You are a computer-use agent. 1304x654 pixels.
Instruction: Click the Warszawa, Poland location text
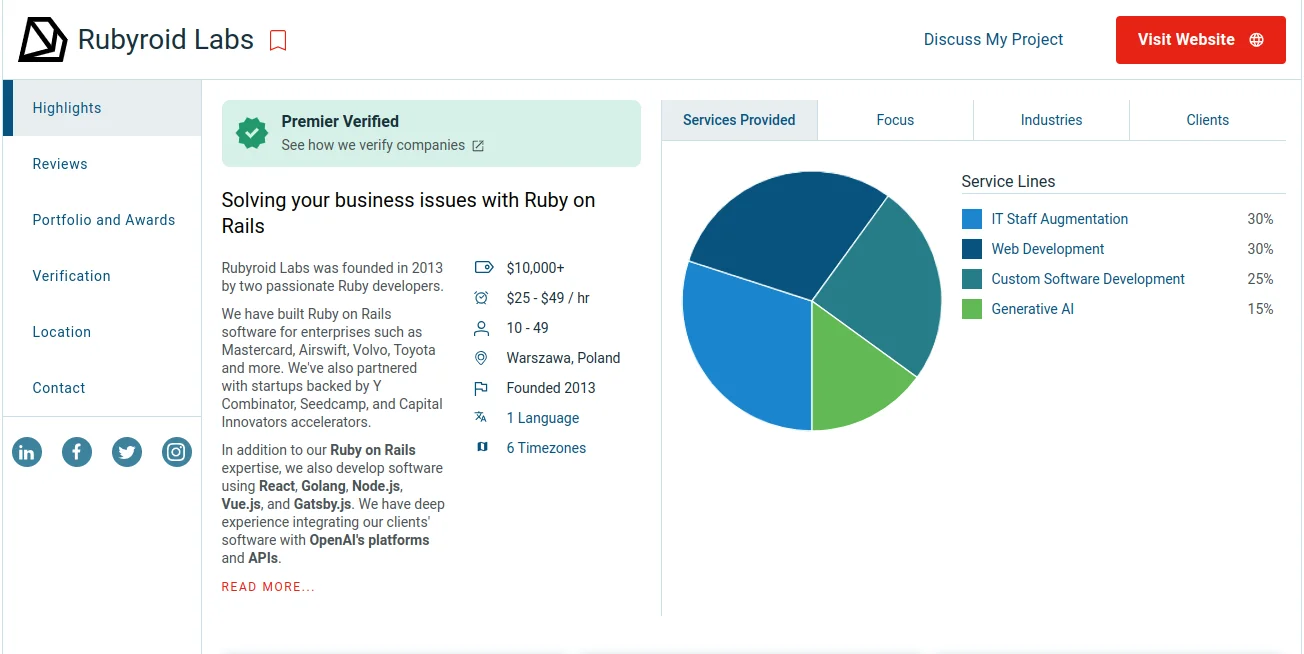[563, 358]
